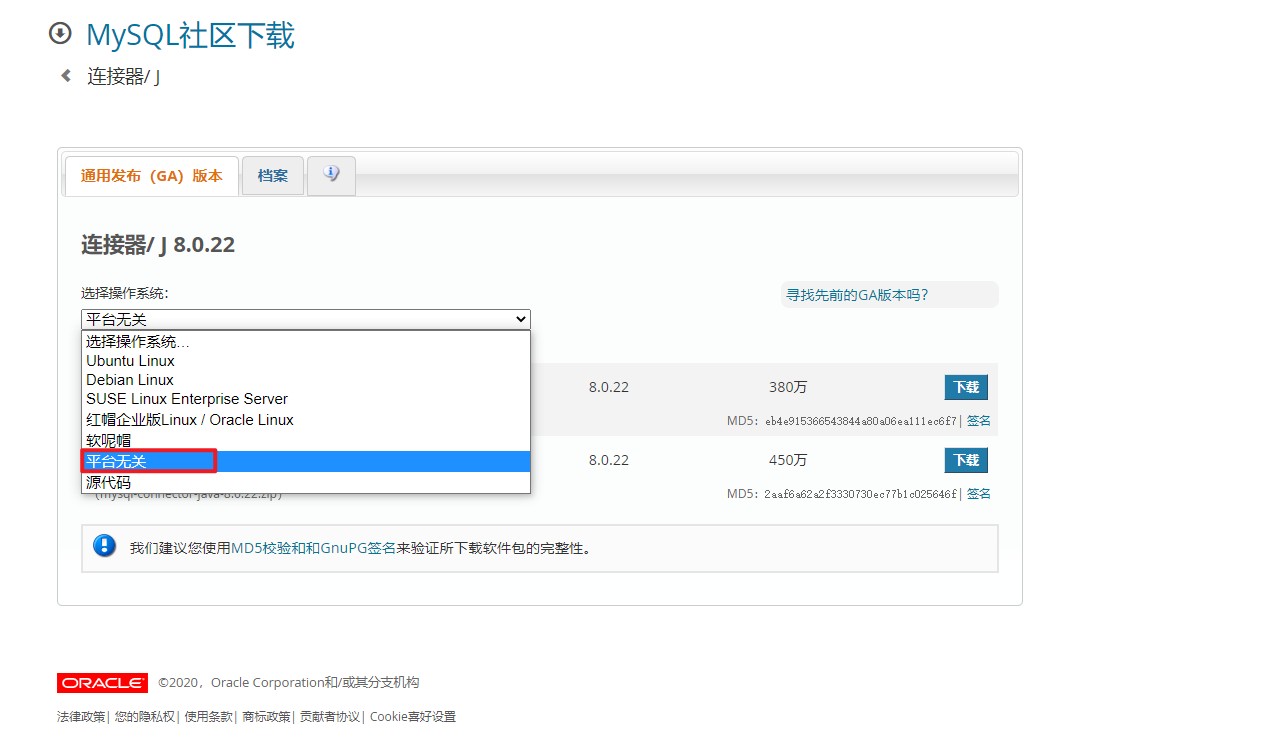
Task: Open 签名 link beside MD5 2aaf6a62a2f33307
Action: click(x=979, y=494)
